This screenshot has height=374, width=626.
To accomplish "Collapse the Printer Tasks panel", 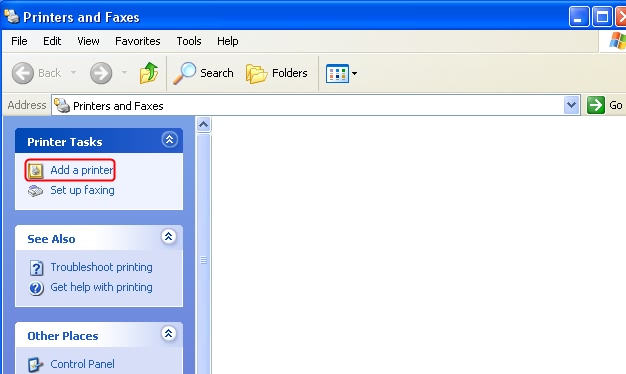I will point(169,140).
